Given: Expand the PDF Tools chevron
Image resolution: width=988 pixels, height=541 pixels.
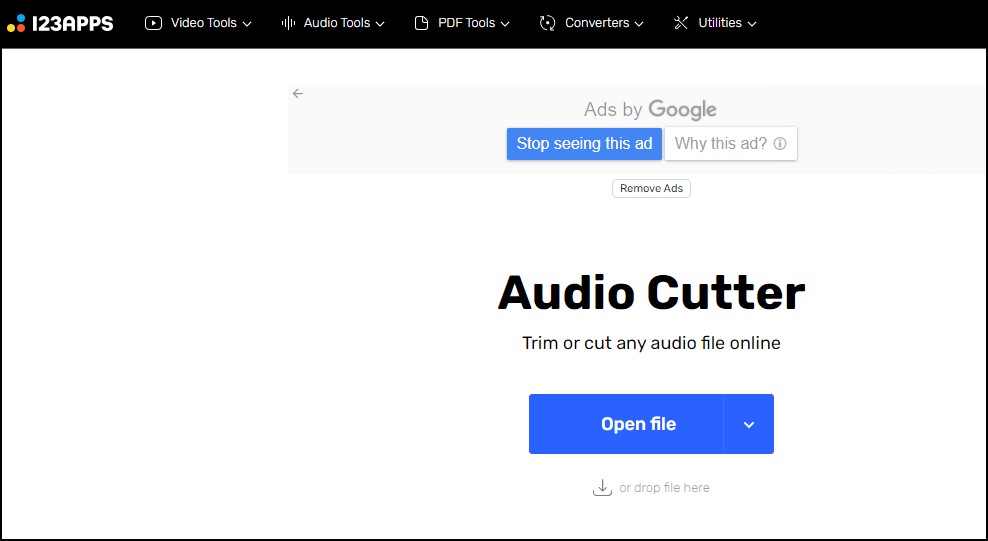Looking at the screenshot, I should click(505, 24).
